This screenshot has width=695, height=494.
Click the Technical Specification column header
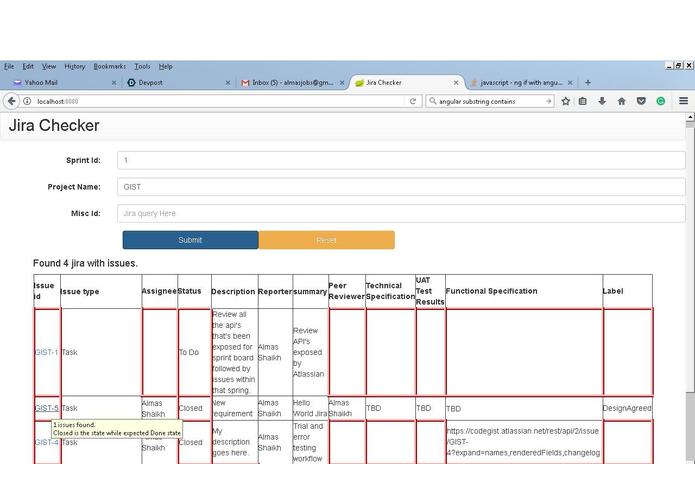(x=390, y=291)
